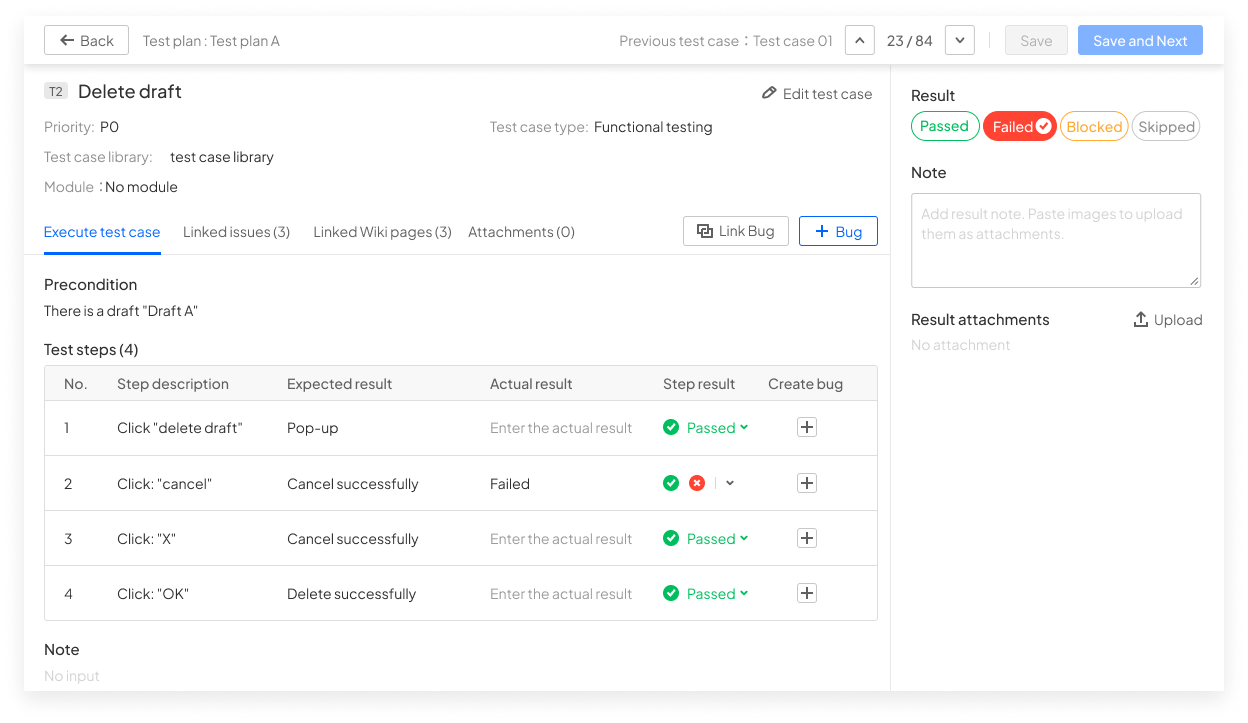This screenshot has height=723, width=1248.
Task: Mark step 2 as failed with red X
Action: [697, 483]
